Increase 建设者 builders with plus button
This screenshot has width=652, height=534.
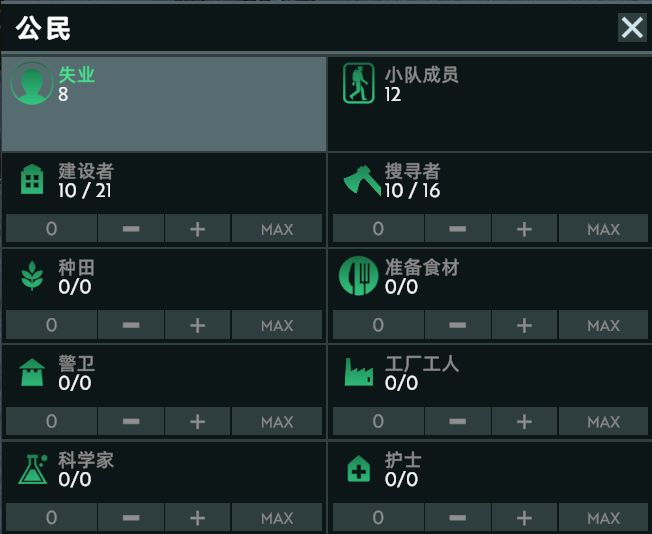point(197,229)
